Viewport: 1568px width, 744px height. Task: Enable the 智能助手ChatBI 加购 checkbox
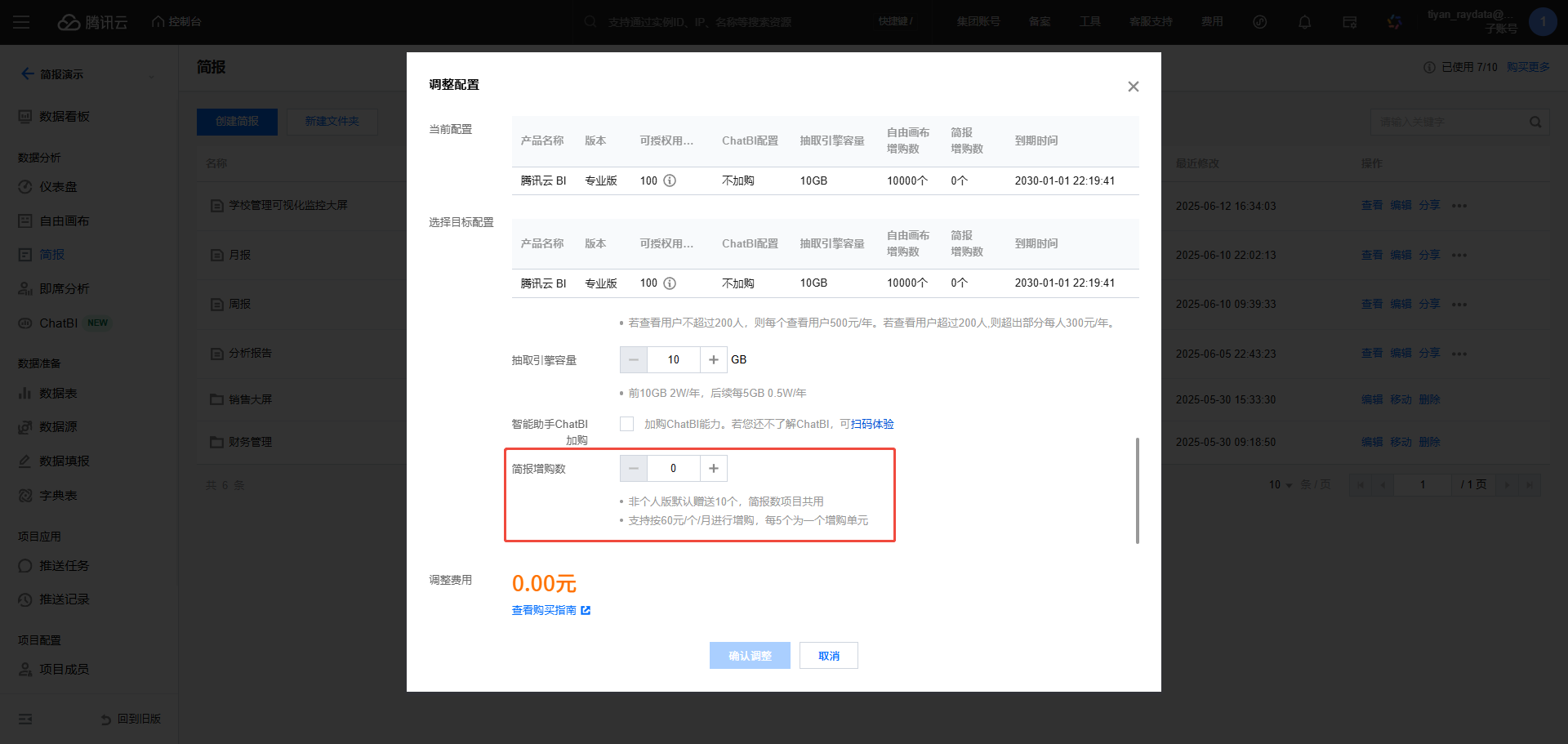tap(626, 424)
